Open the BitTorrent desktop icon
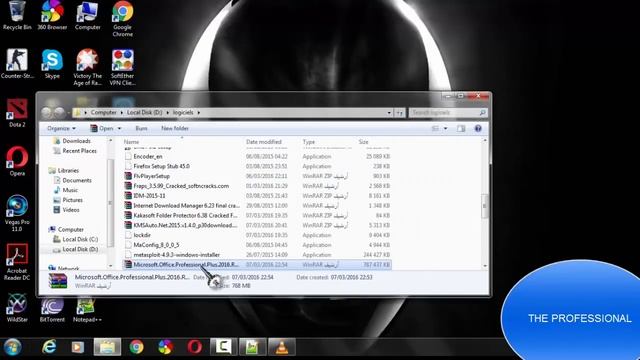Screen dimensions: 640x360 coord(52,308)
